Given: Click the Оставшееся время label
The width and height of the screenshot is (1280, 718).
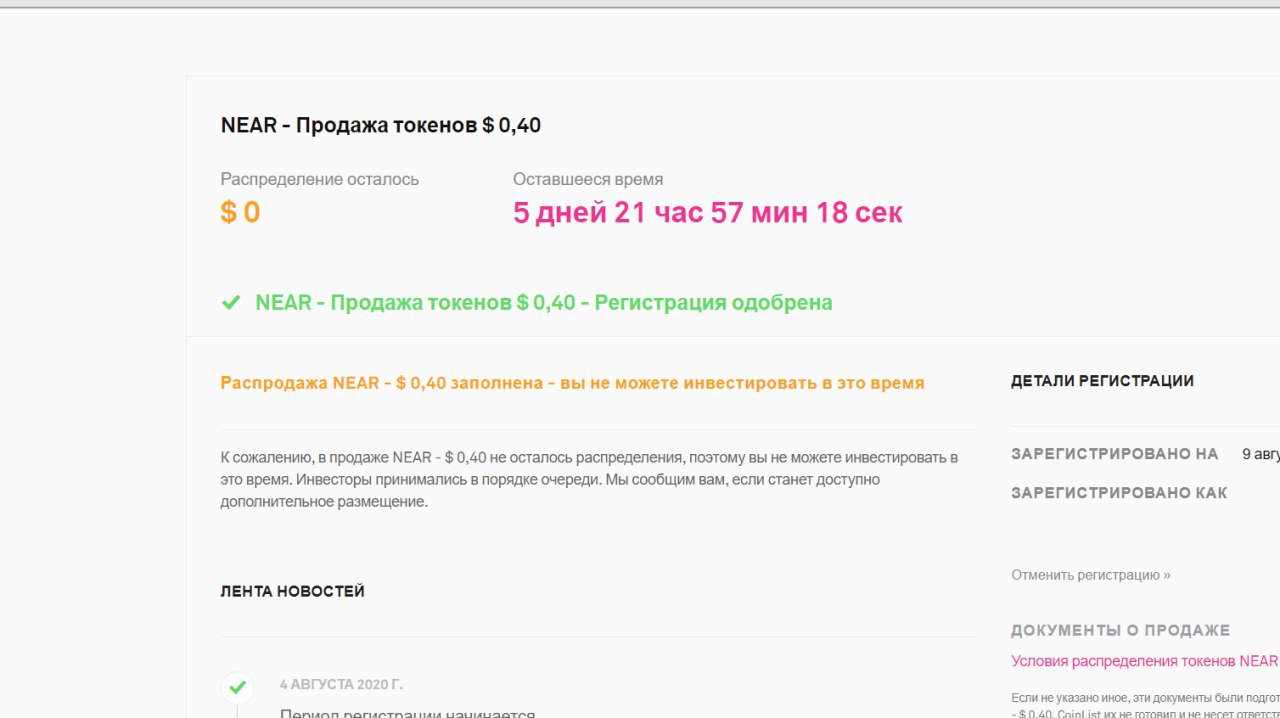Looking at the screenshot, I should click(588, 180).
